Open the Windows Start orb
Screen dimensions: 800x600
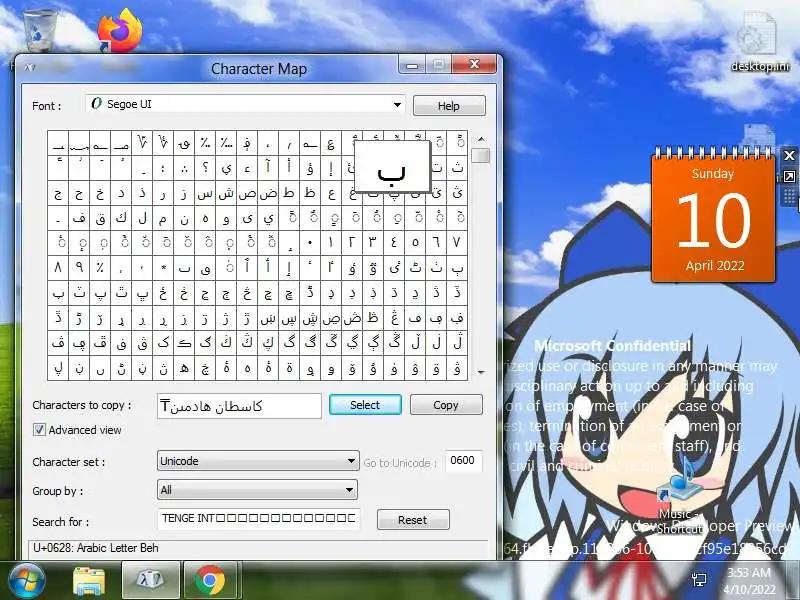coord(26,580)
